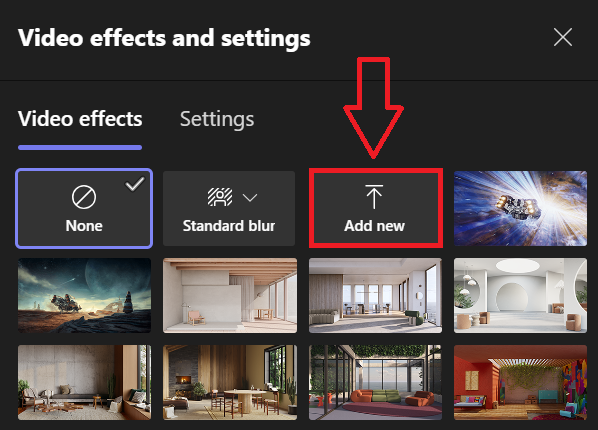This screenshot has height=430, width=598.
Task: Switch to the Settings tab
Action: pos(217,119)
